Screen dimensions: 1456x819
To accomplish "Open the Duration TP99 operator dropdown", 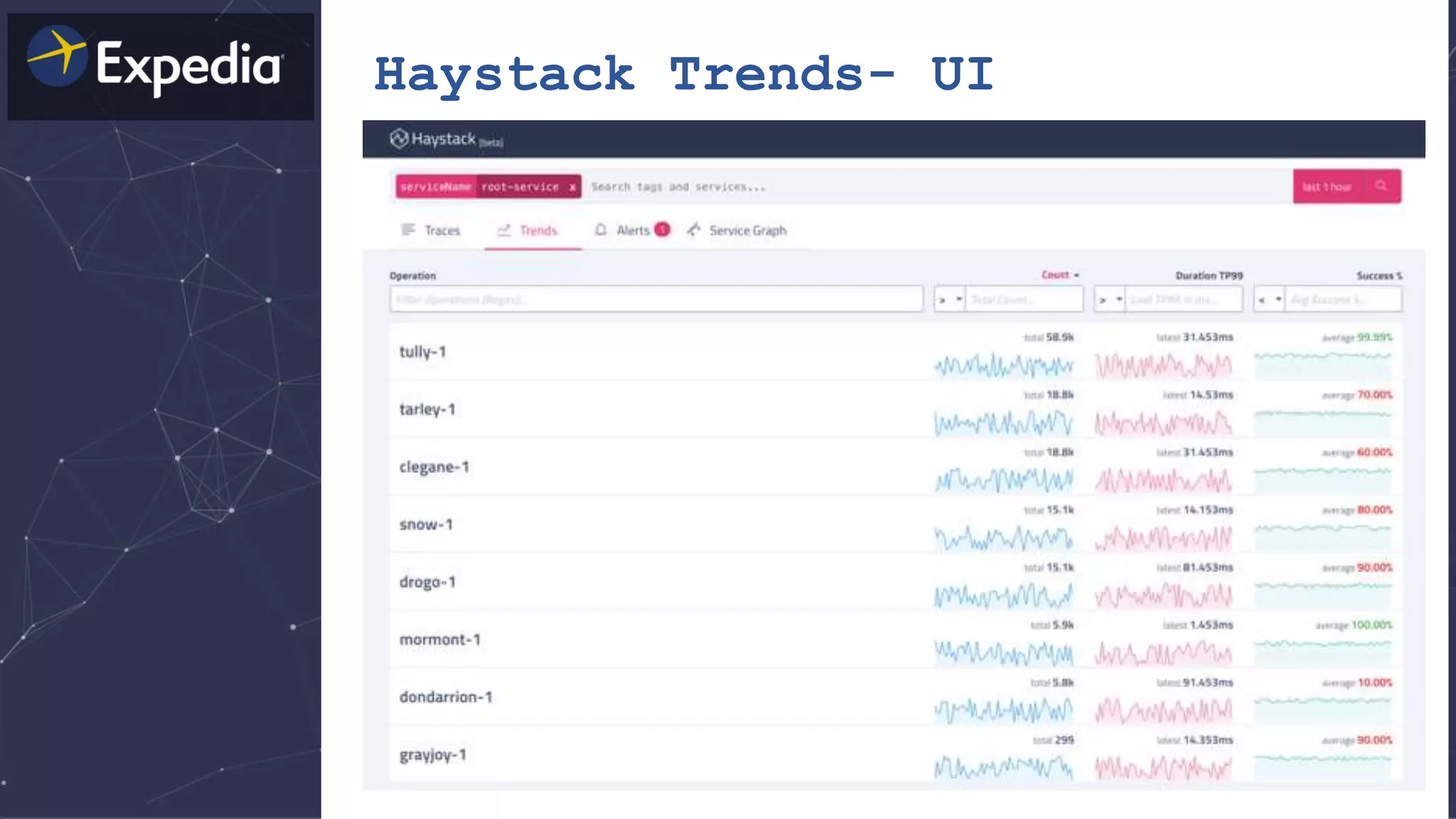I will click(x=1110, y=300).
